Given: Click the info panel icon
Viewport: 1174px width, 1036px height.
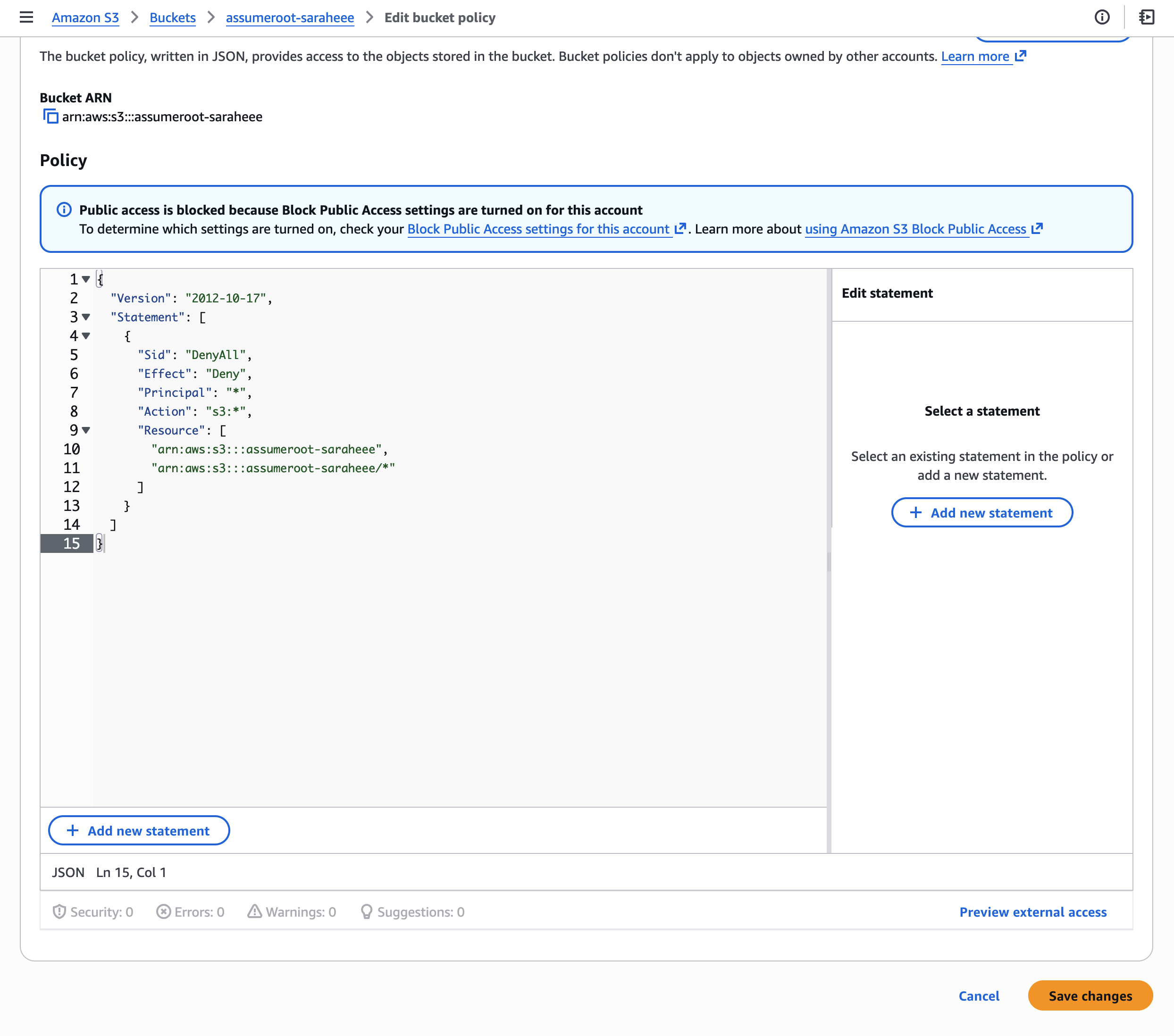Looking at the screenshot, I should pyautogui.click(x=1102, y=17).
